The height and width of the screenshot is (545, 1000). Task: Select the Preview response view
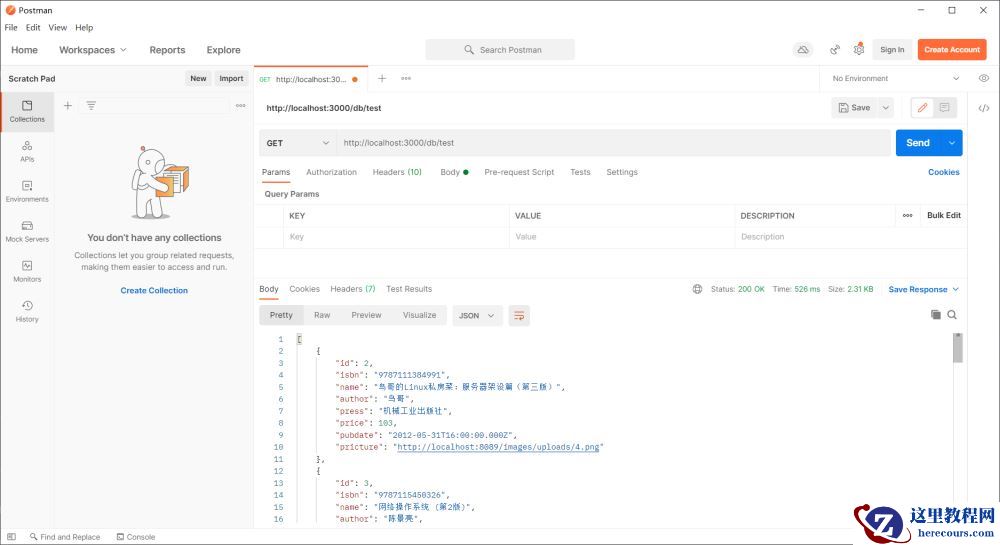[366, 315]
